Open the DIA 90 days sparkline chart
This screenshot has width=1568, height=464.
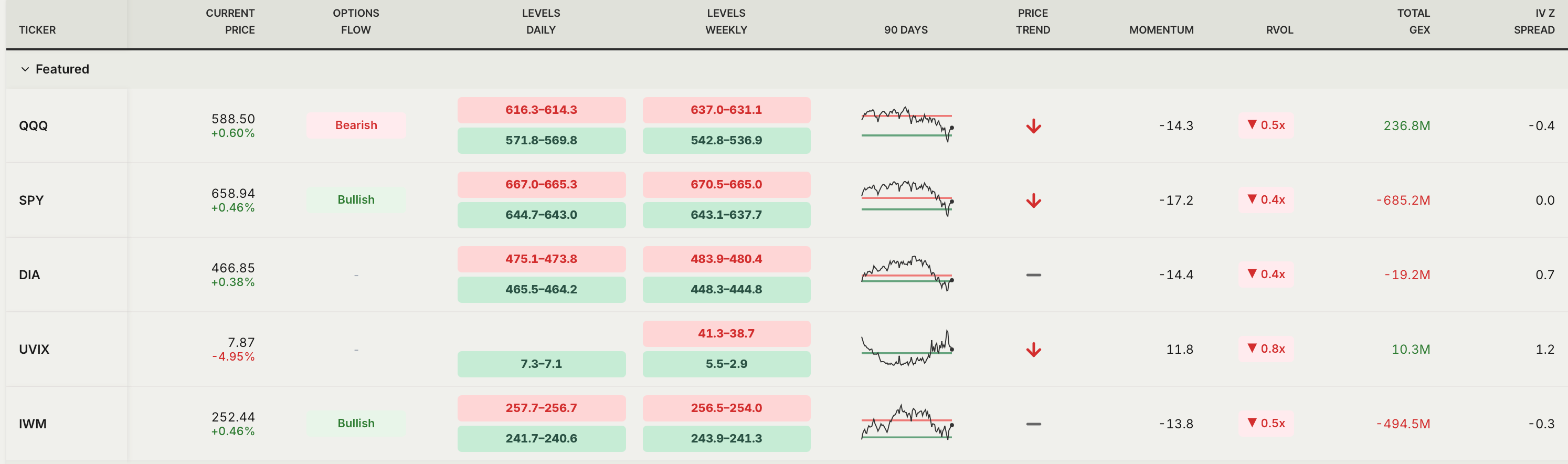pos(907,274)
